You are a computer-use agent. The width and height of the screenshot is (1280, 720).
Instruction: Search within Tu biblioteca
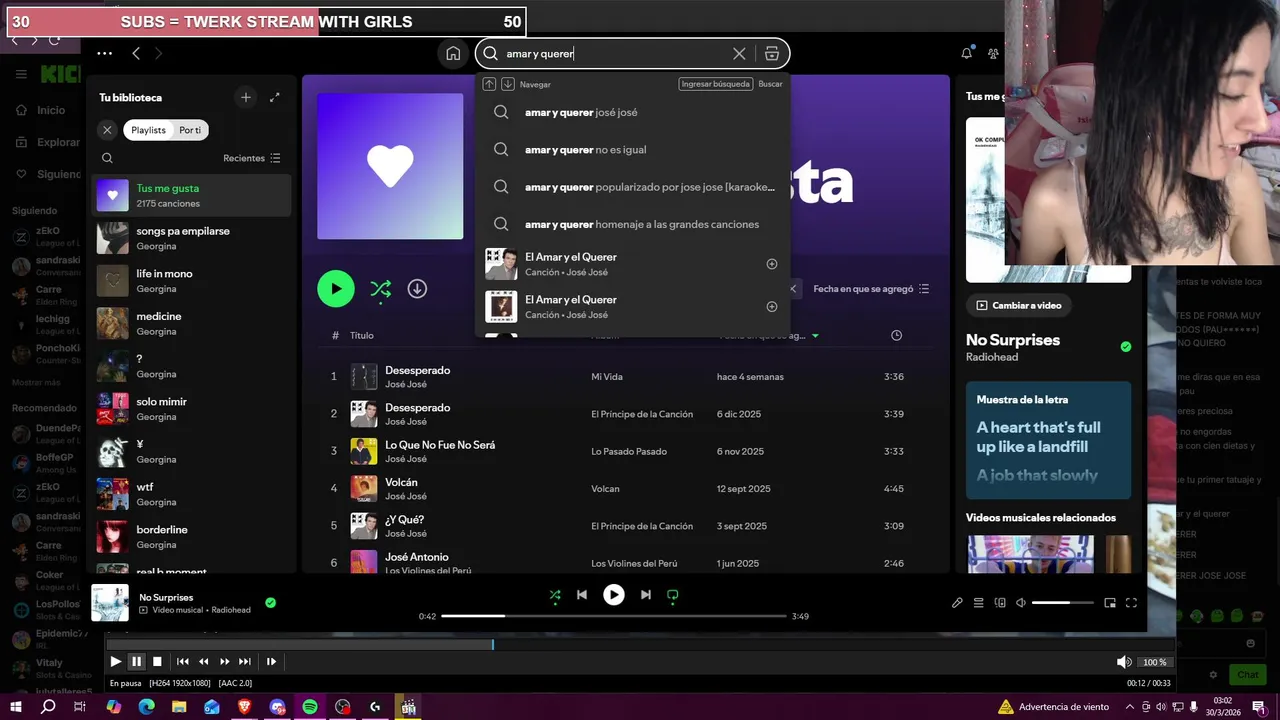[107, 158]
